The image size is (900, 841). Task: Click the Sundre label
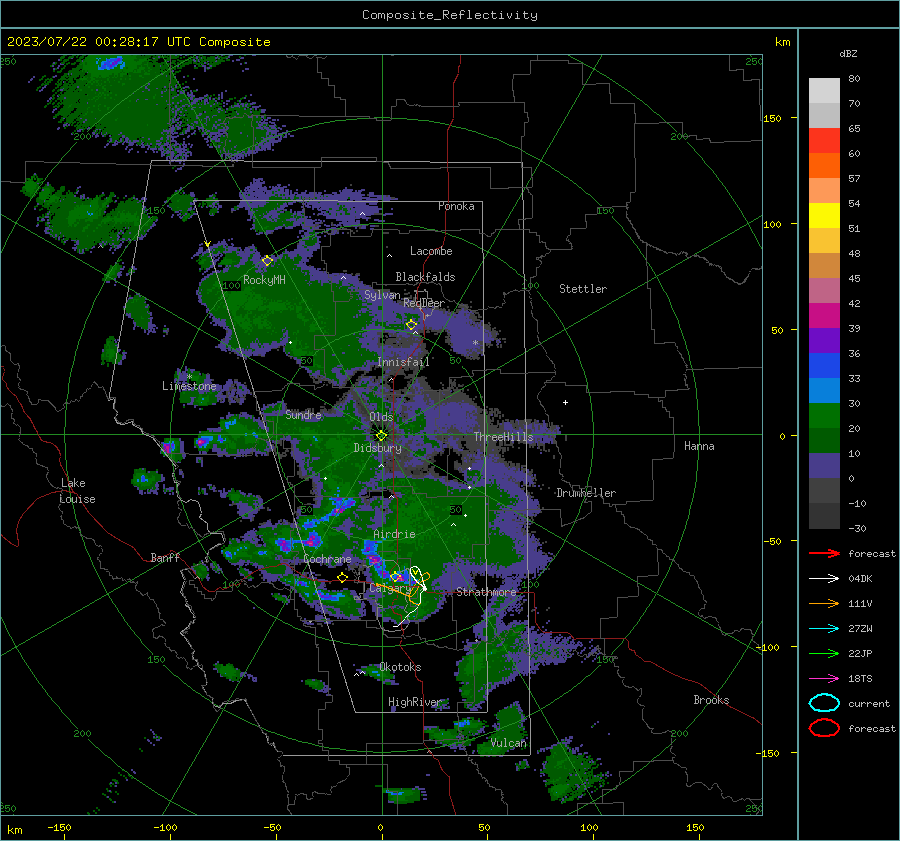pos(303,415)
